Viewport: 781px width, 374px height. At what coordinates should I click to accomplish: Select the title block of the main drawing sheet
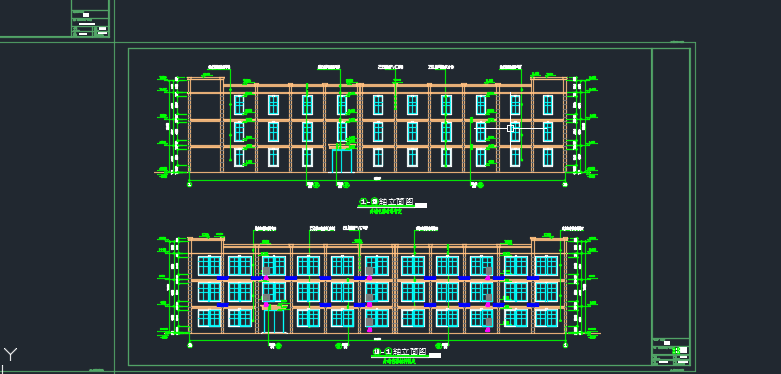click(670, 352)
